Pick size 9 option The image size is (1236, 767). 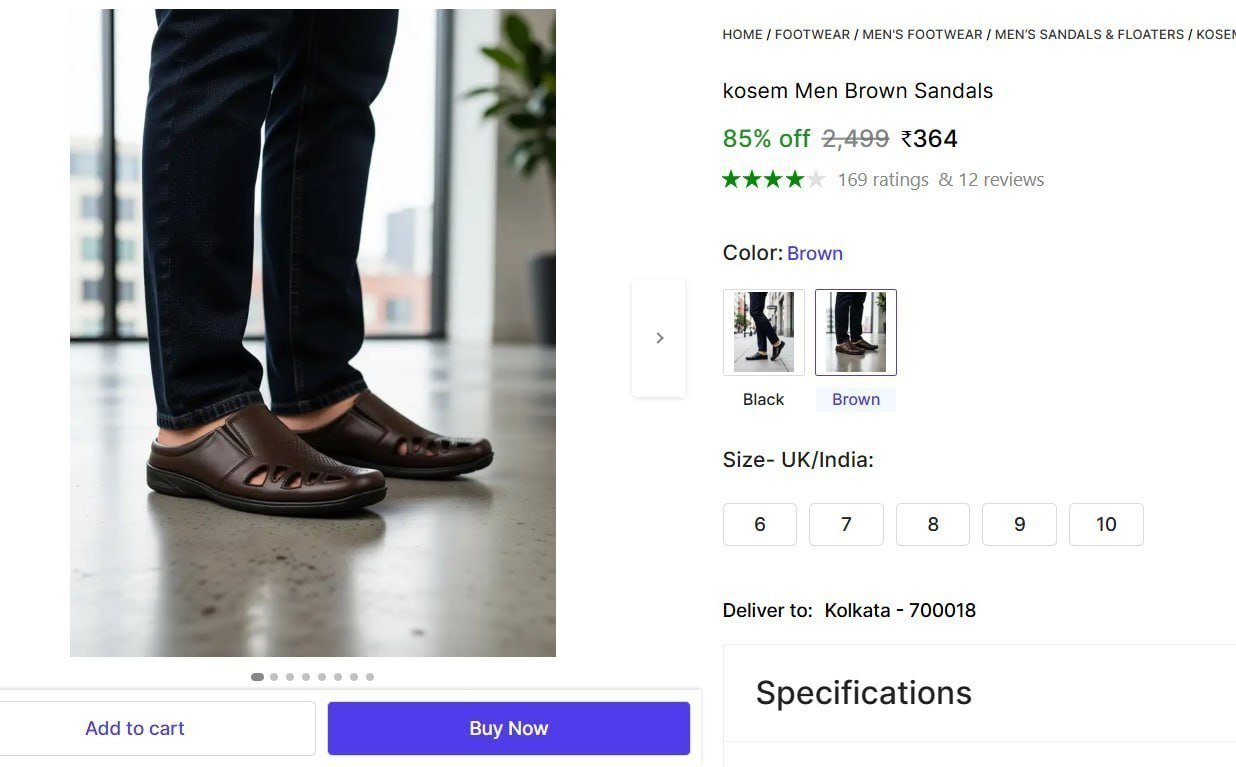pos(1019,524)
